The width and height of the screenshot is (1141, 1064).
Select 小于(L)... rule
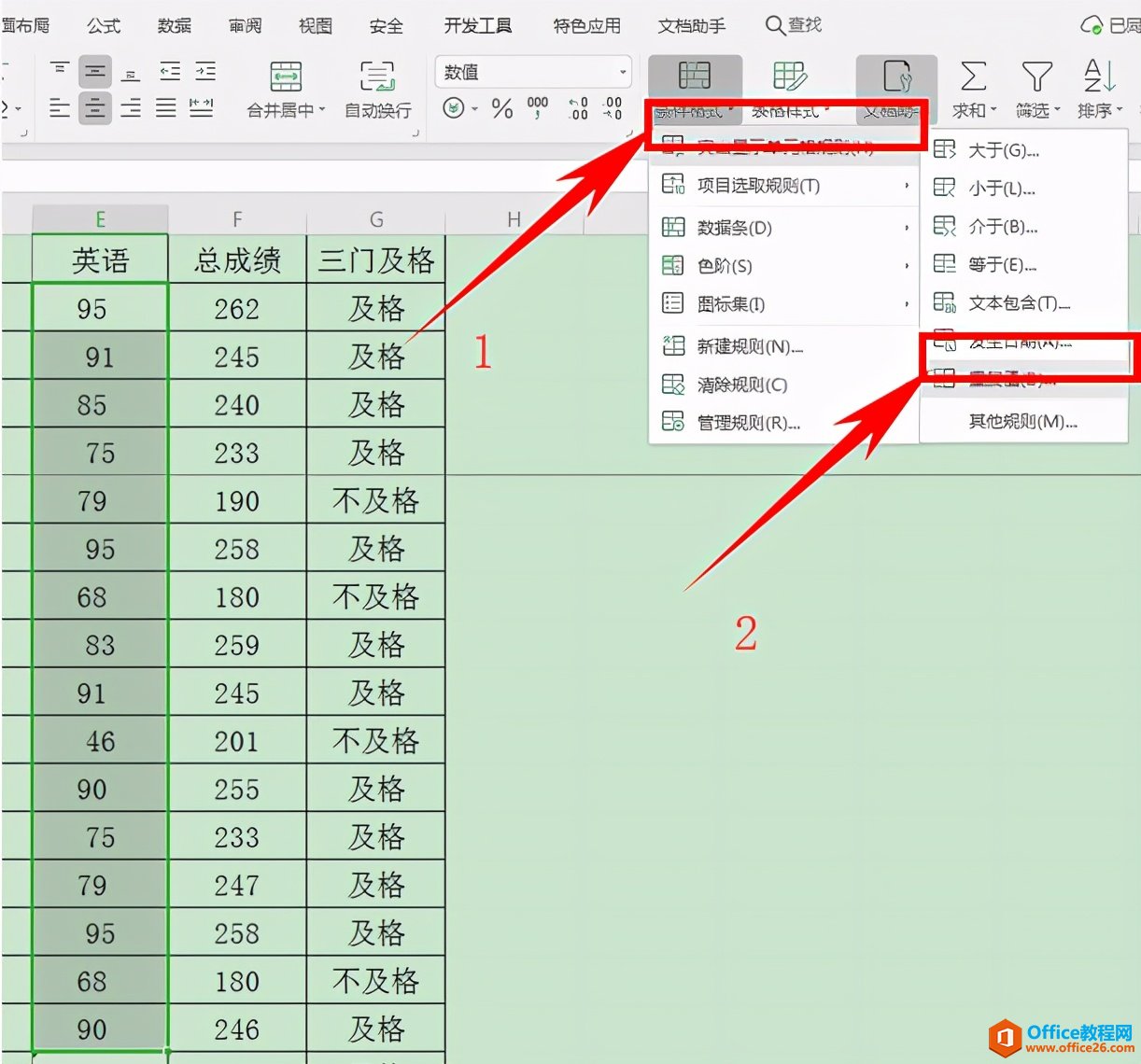(x=1024, y=188)
